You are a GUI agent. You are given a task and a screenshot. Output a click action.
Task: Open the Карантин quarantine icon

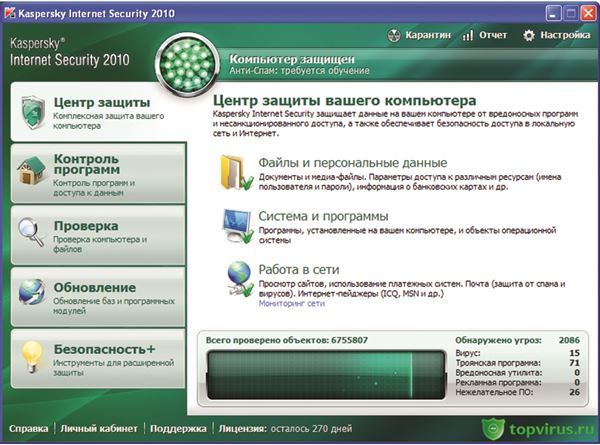click(x=394, y=35)
